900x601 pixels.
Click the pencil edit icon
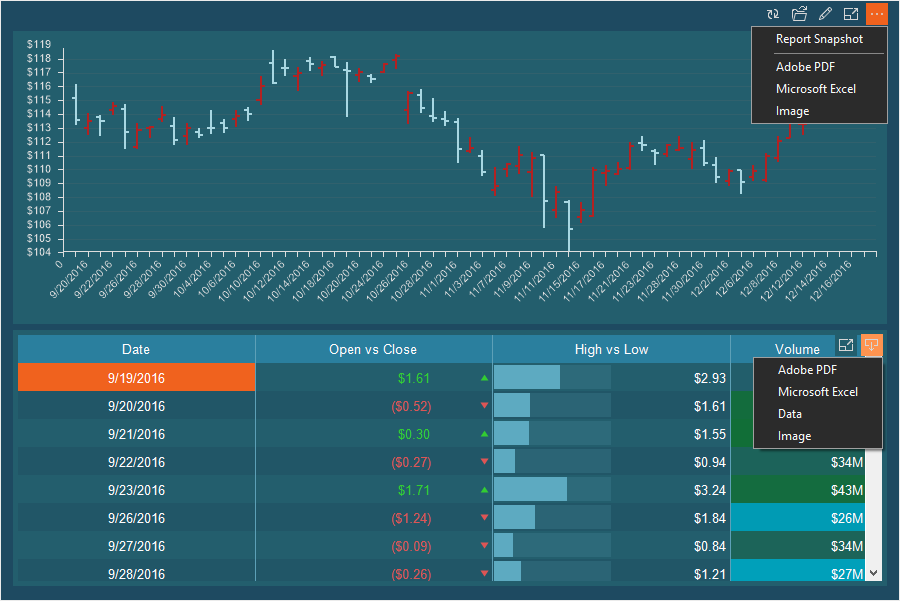(825, 14)
